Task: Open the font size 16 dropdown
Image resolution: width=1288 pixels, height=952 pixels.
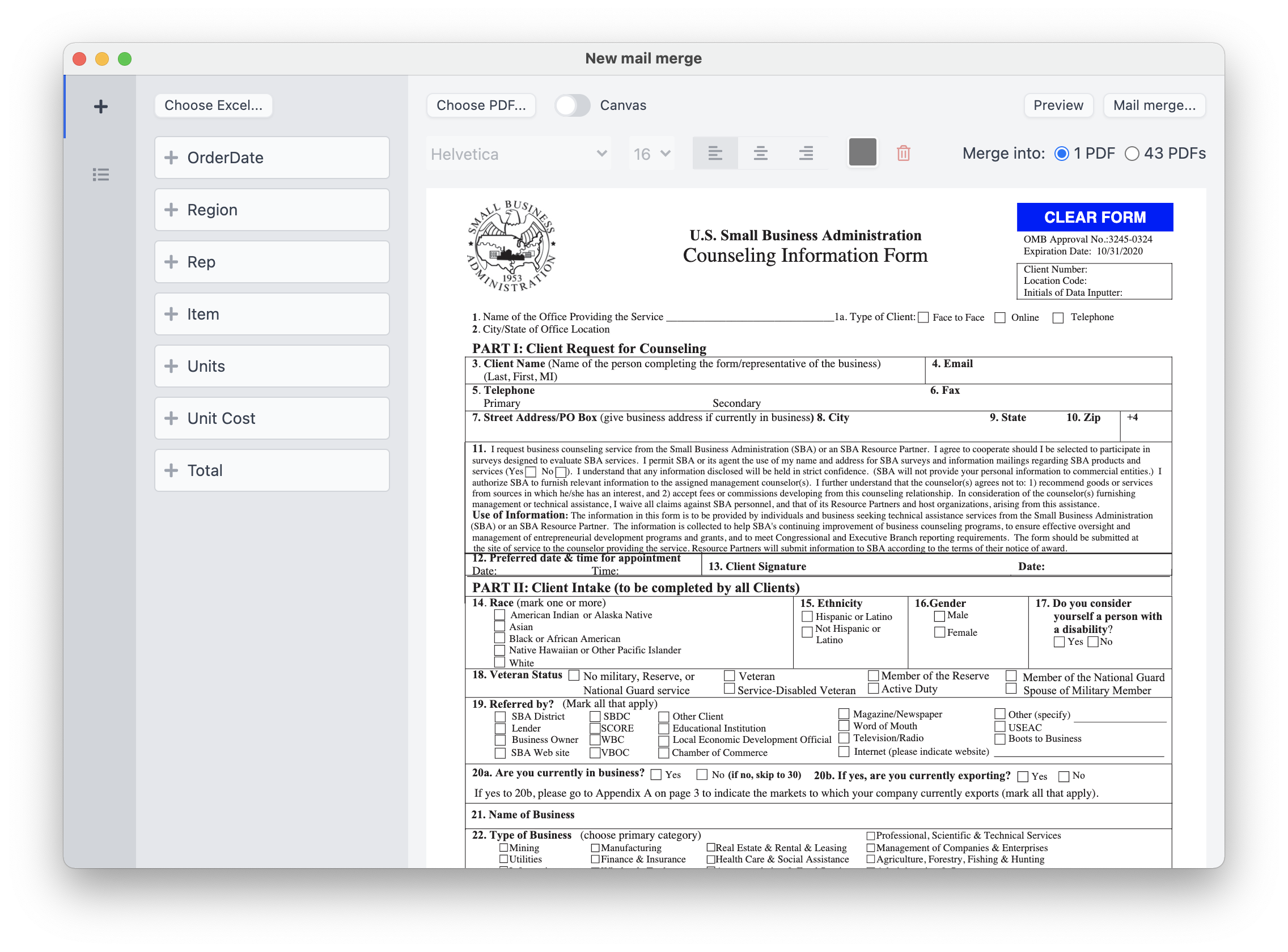Action: [652, 154]
